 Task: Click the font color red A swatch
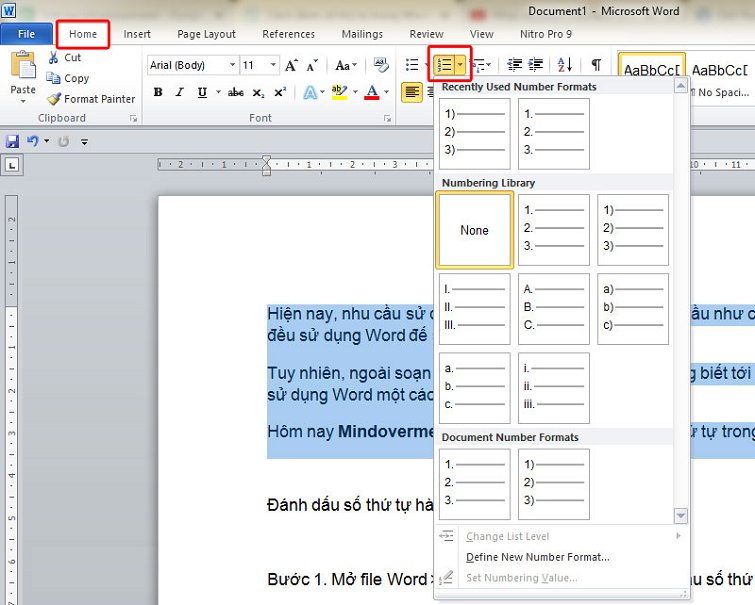(x=372, y=92)
